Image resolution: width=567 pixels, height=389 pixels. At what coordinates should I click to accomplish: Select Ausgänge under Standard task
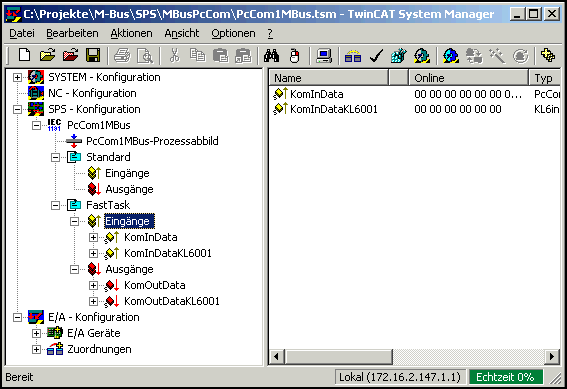tap(129, 189)
